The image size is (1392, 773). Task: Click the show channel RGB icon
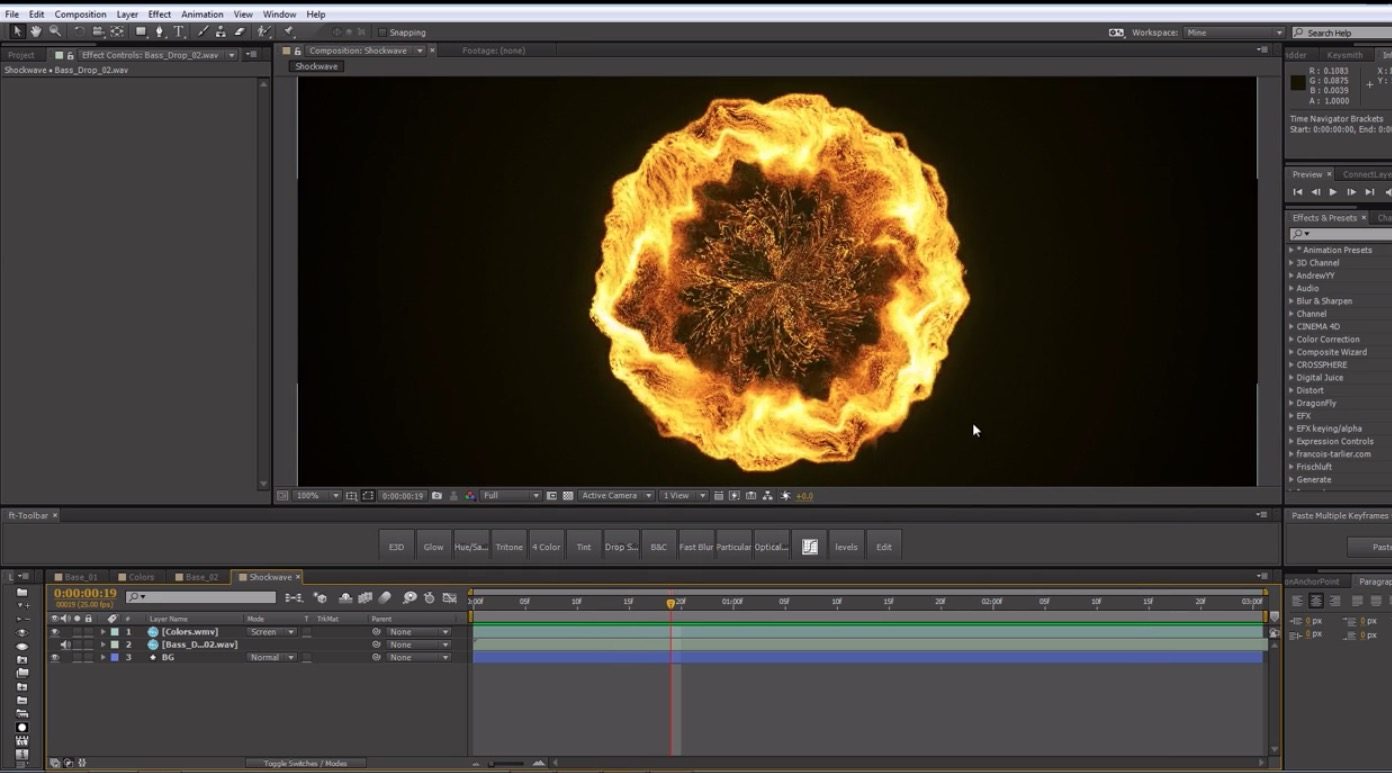pyautogui.click(x=469, y=496)
